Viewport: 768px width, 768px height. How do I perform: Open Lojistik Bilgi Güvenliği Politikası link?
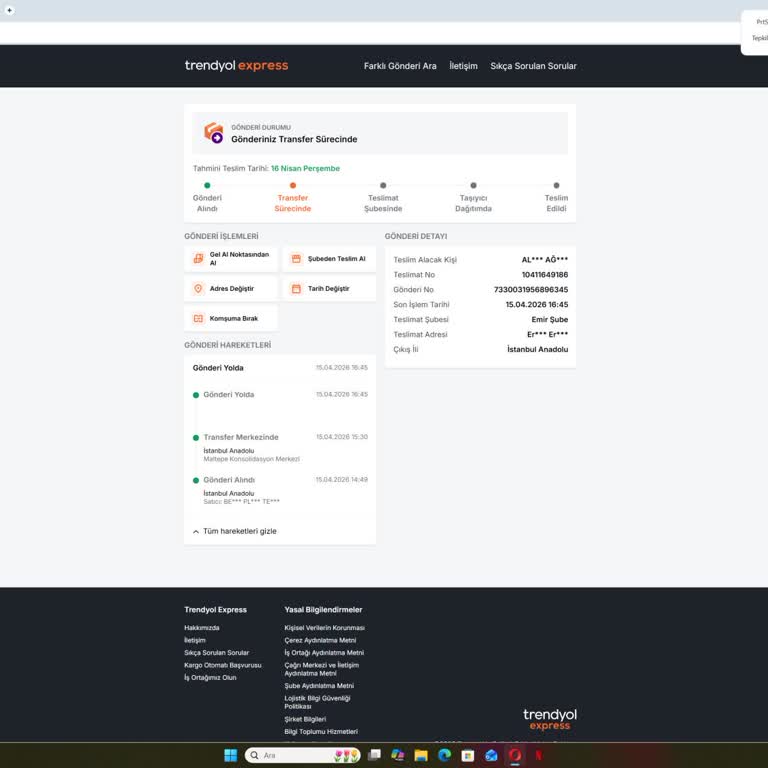pos(317,702)
